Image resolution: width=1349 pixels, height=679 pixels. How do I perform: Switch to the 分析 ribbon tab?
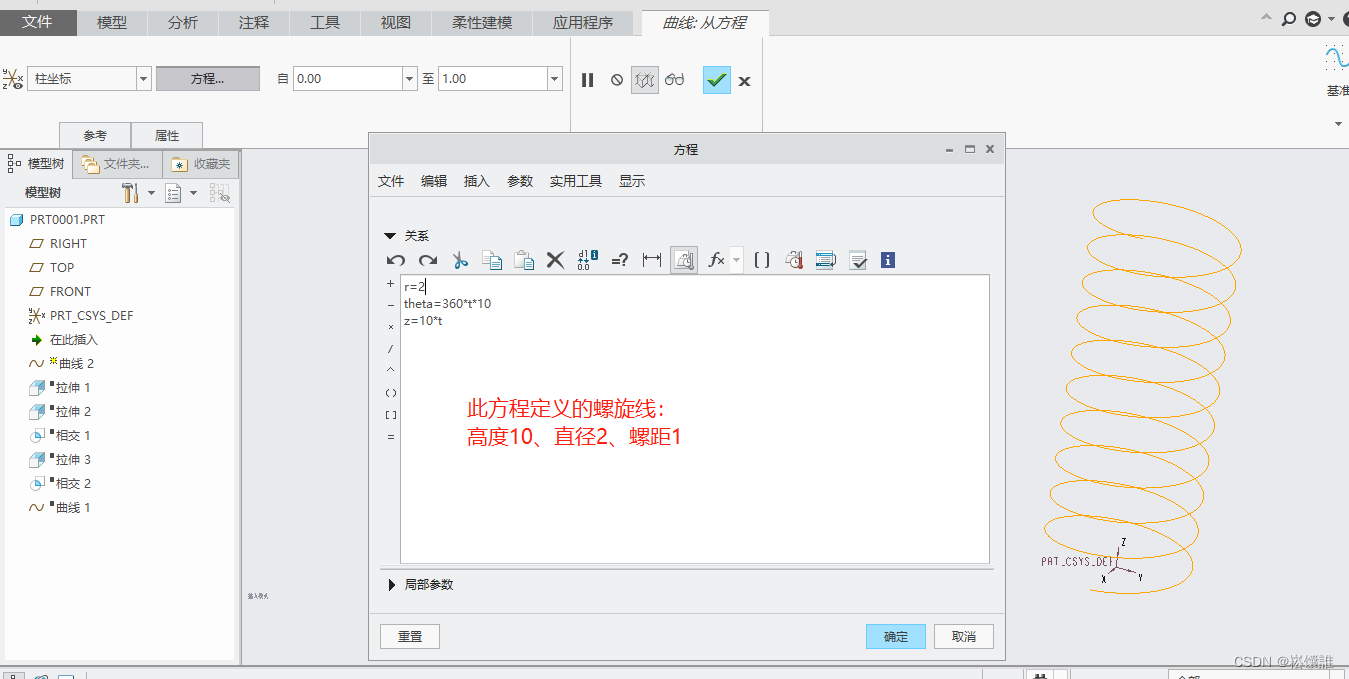coord(183,23)
